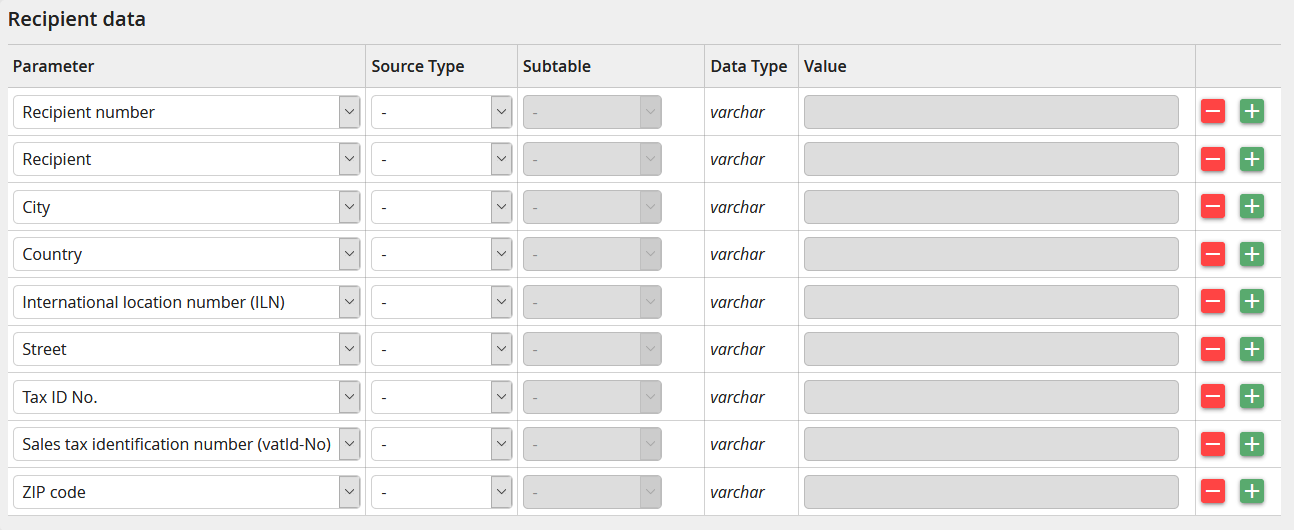The width and height of the screenshot is (1294, 530).
Task: Click Value field for Sales tax identification number
Action: coord(991,444)
